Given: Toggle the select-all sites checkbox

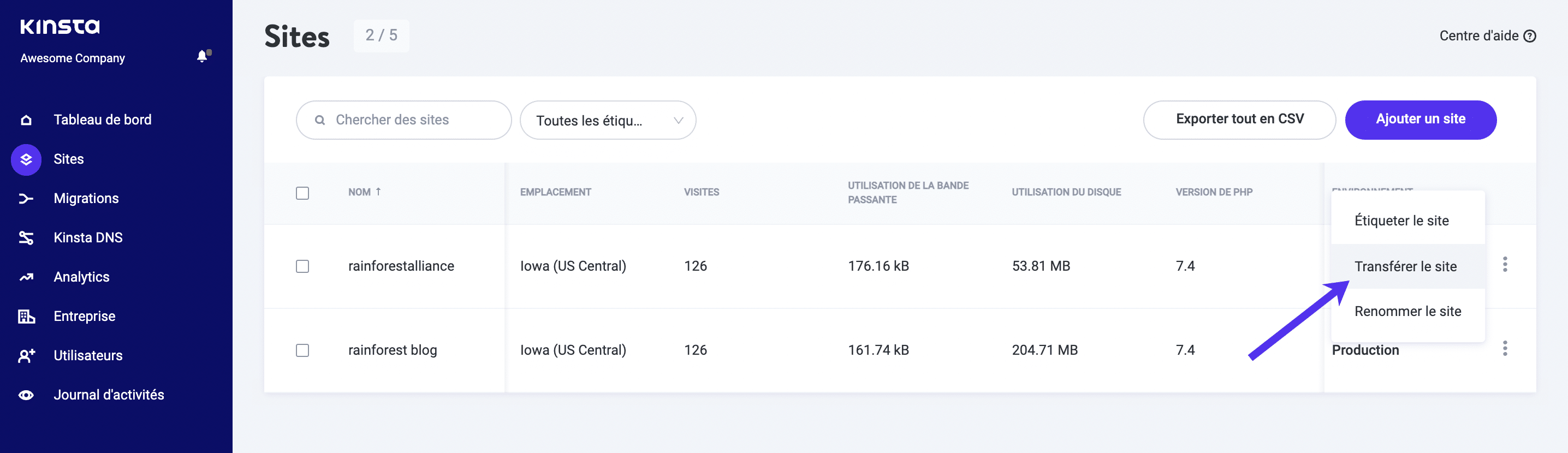Looking at the screenshot, I should (302, 193).
